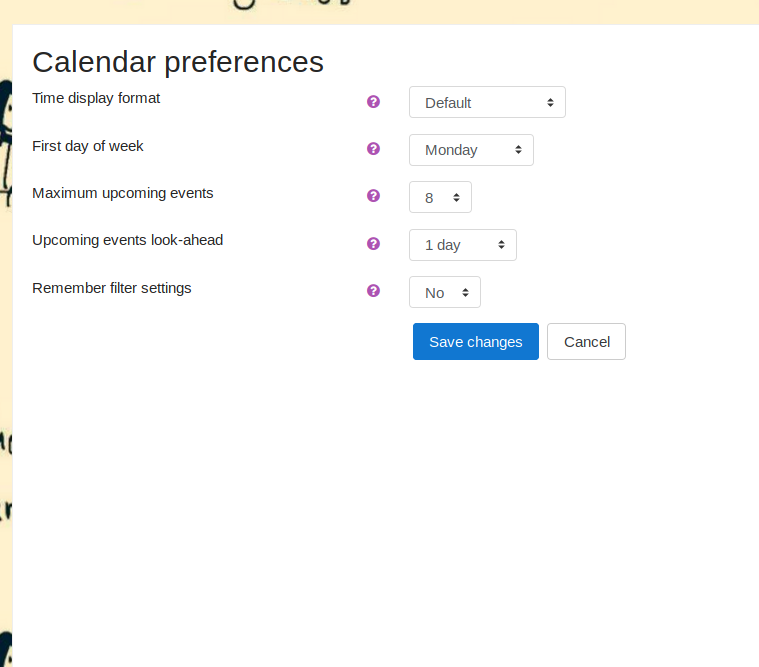Click the Save changes button

(476, 342)
